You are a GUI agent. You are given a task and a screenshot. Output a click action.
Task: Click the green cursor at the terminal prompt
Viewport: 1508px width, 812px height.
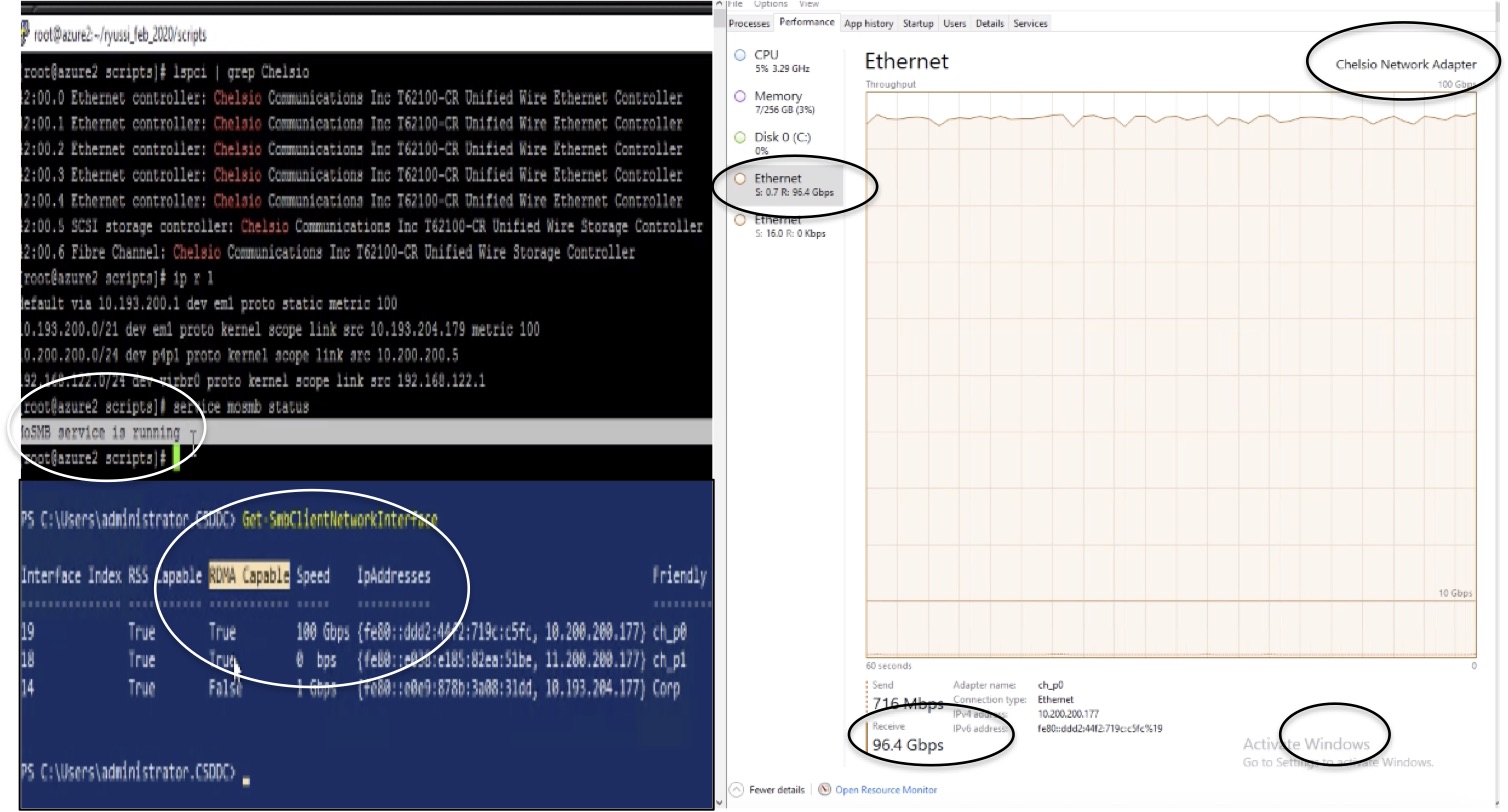176,459
